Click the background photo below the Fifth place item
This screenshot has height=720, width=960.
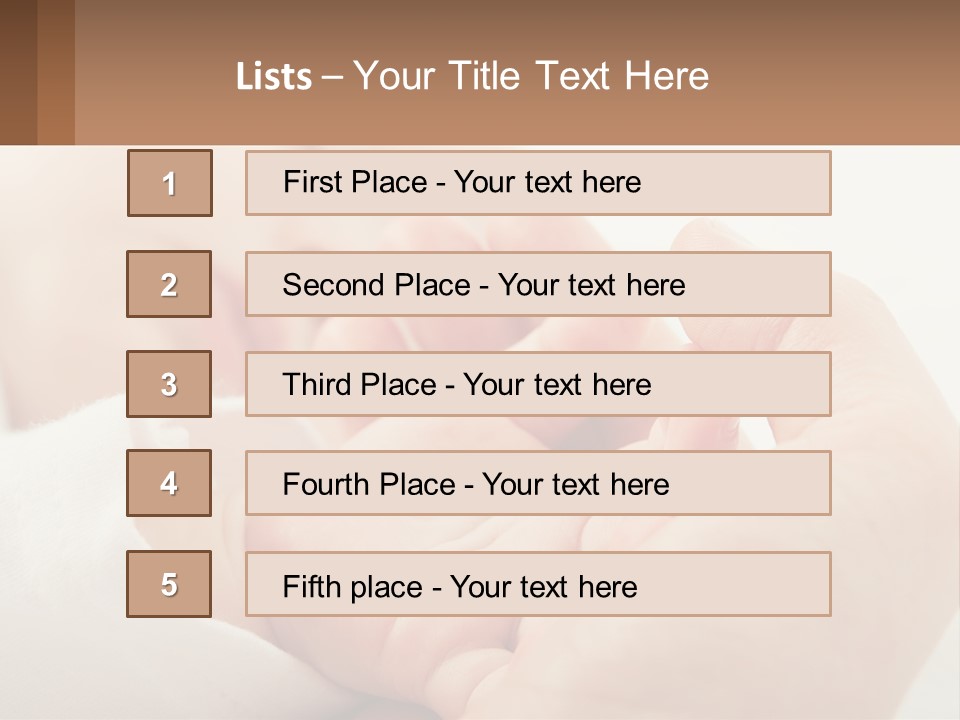click(480, 668)
